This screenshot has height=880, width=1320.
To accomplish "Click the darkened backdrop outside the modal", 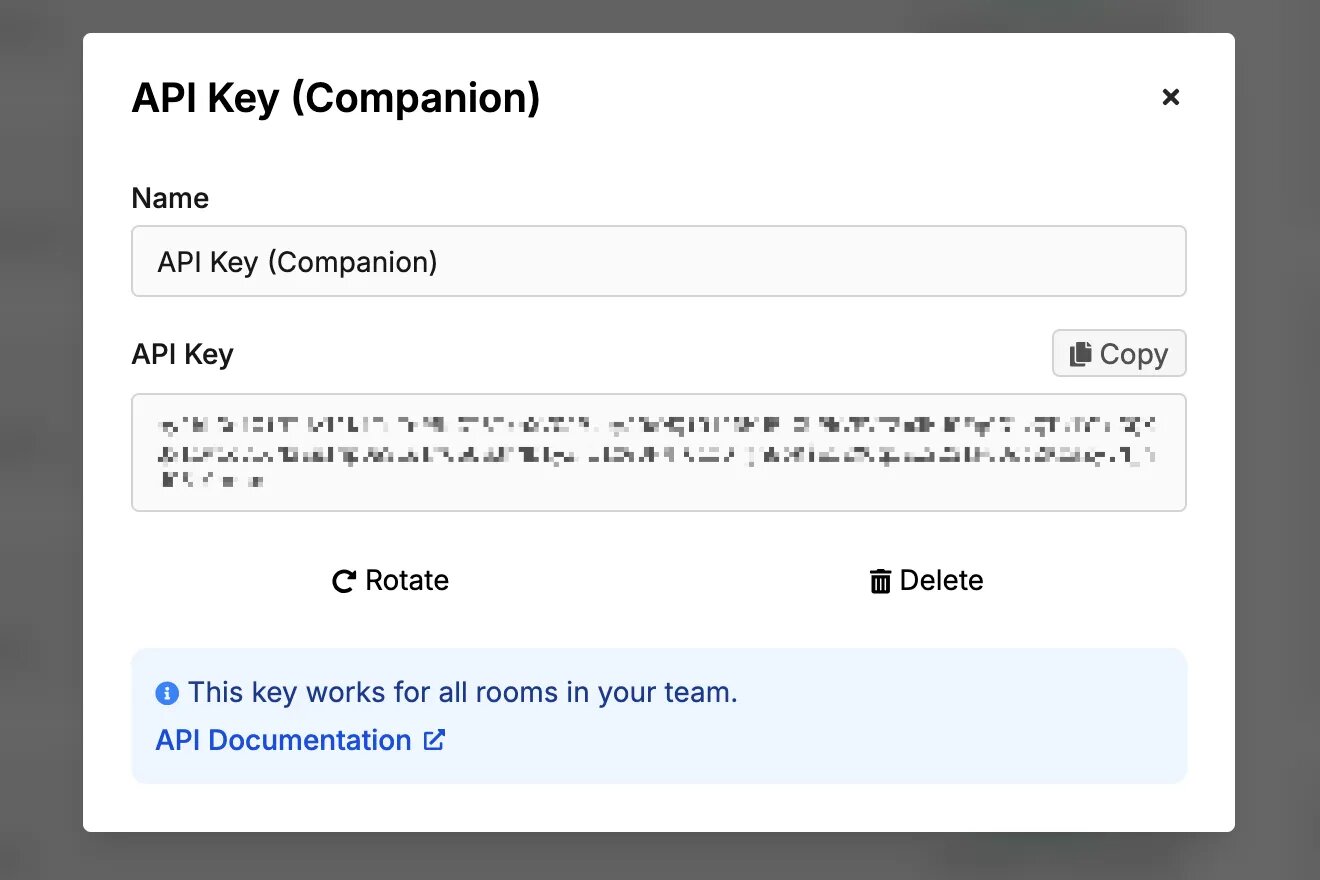I will [x=40, y=440].
